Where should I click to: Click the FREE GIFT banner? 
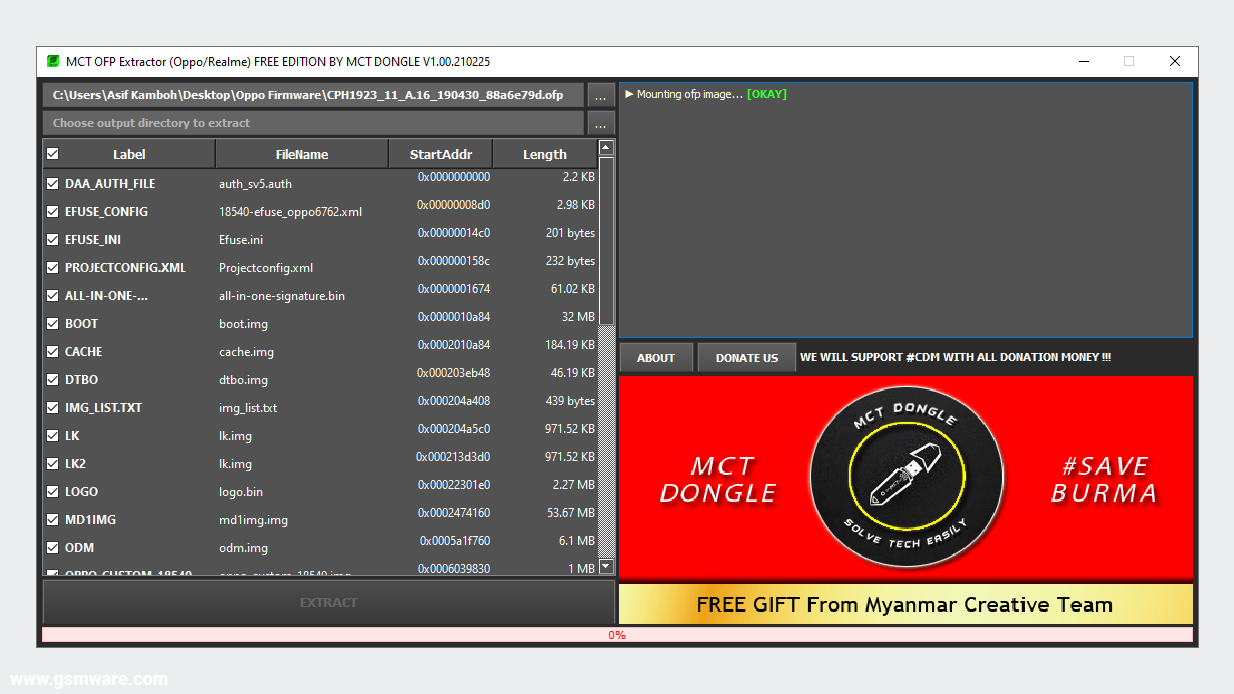pos(906,604)
